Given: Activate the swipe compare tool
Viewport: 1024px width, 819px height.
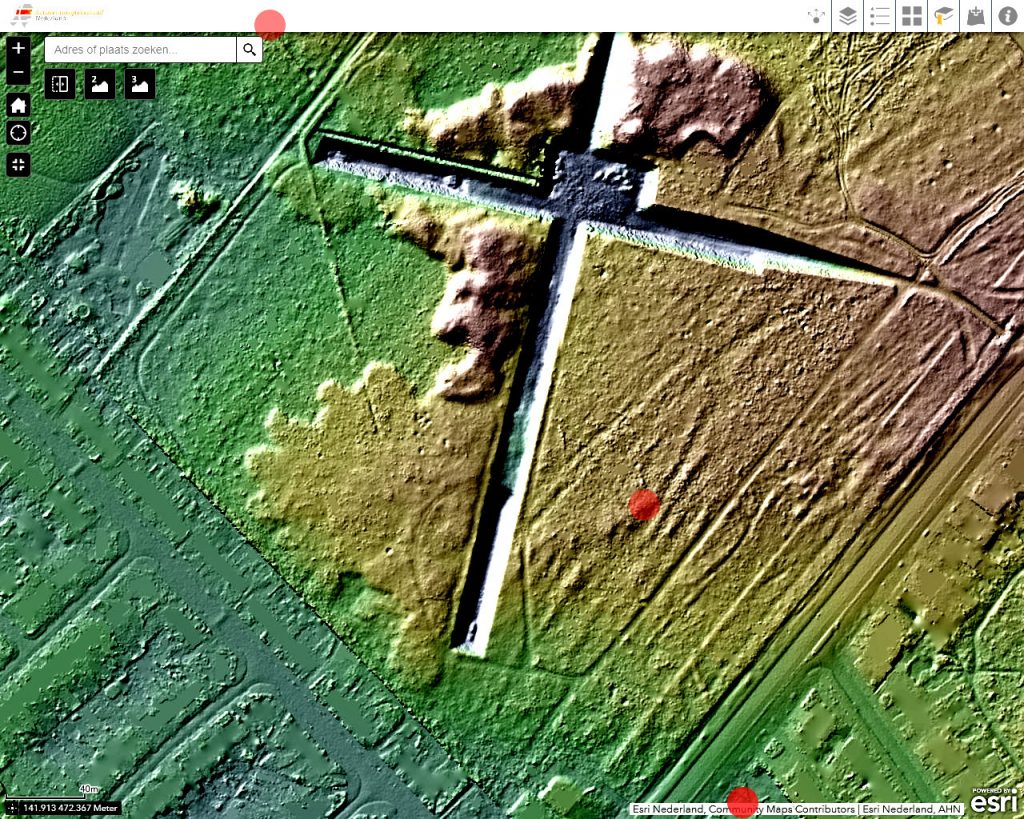Looking at the screenshot, I should pyautogui.click(x=60, y=84).
